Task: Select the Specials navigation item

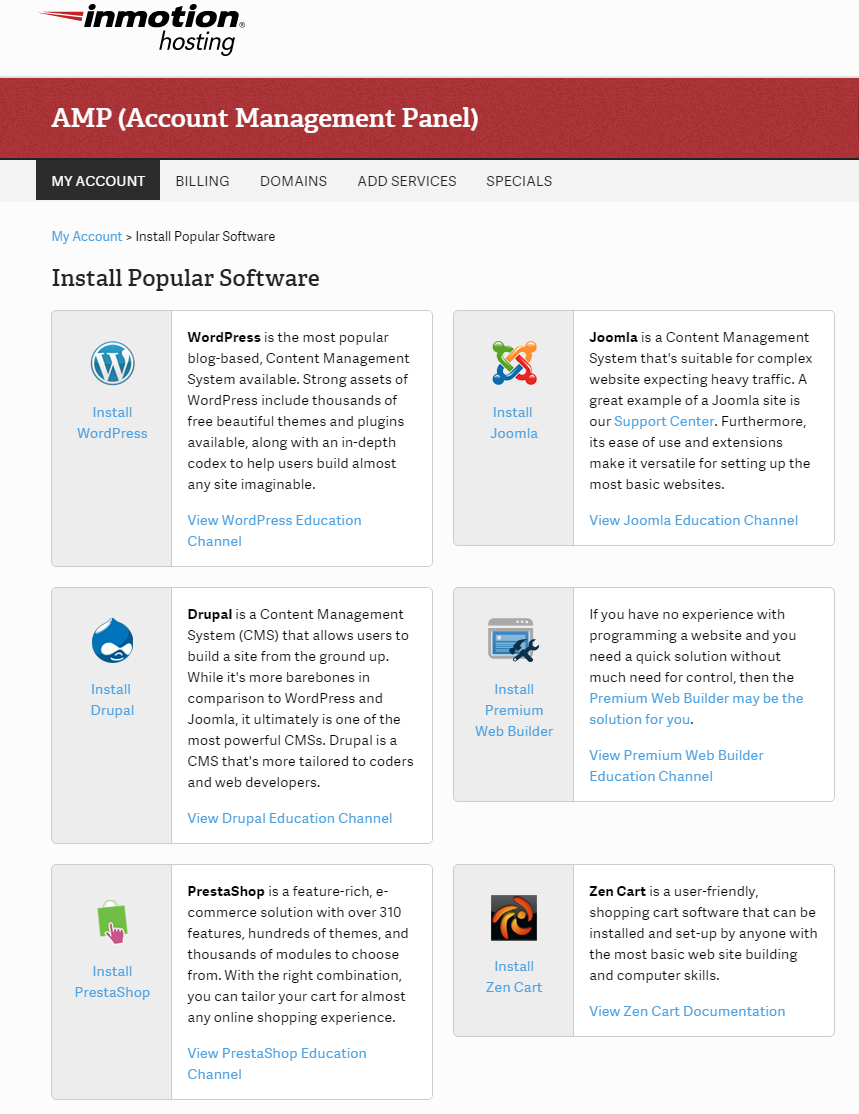Action: (x=519, y=181)
